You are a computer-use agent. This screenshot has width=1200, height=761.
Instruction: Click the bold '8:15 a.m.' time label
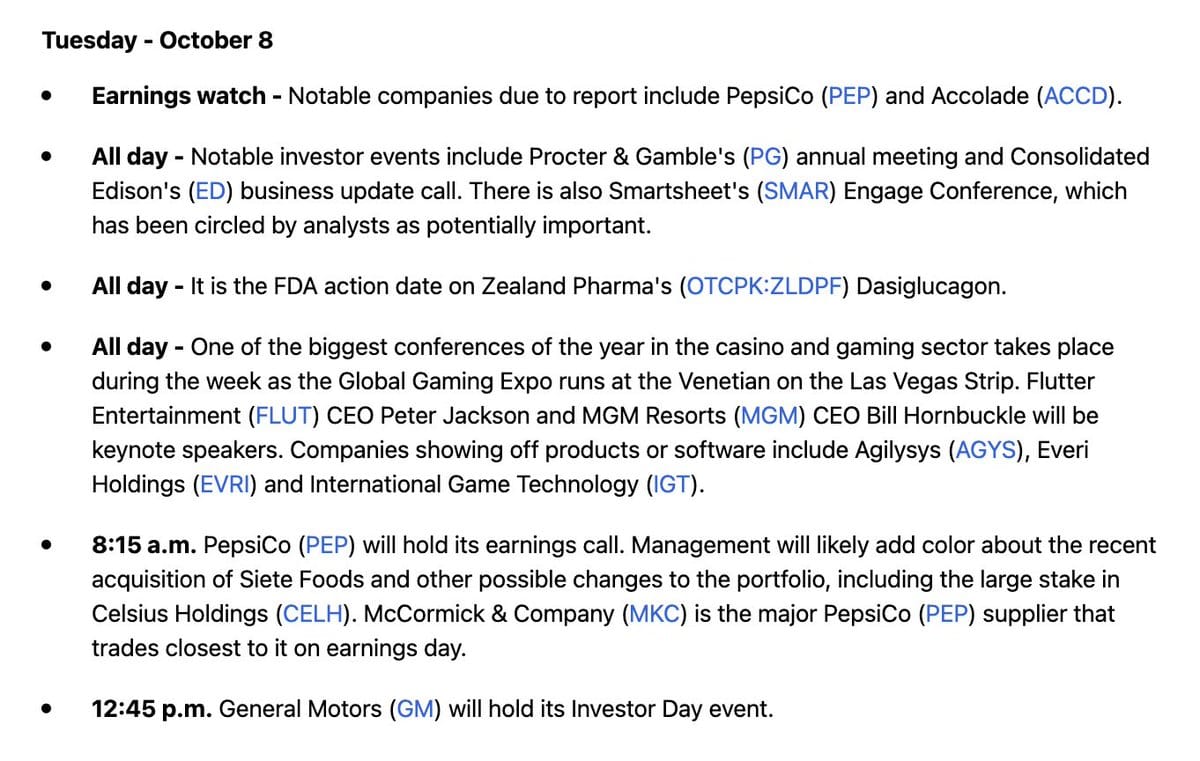coord(144,545)
